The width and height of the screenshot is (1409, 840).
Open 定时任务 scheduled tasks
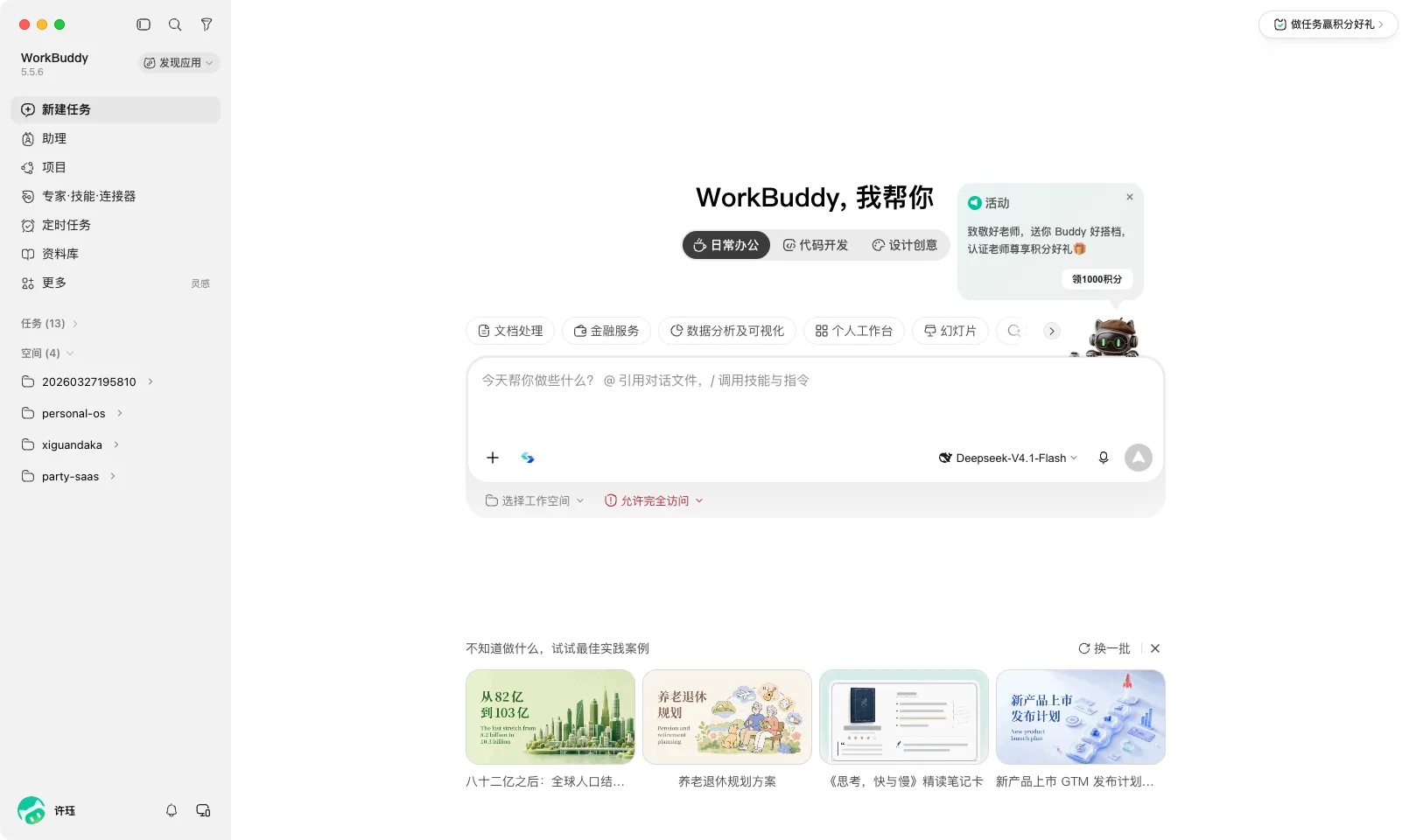click(116, 225)
